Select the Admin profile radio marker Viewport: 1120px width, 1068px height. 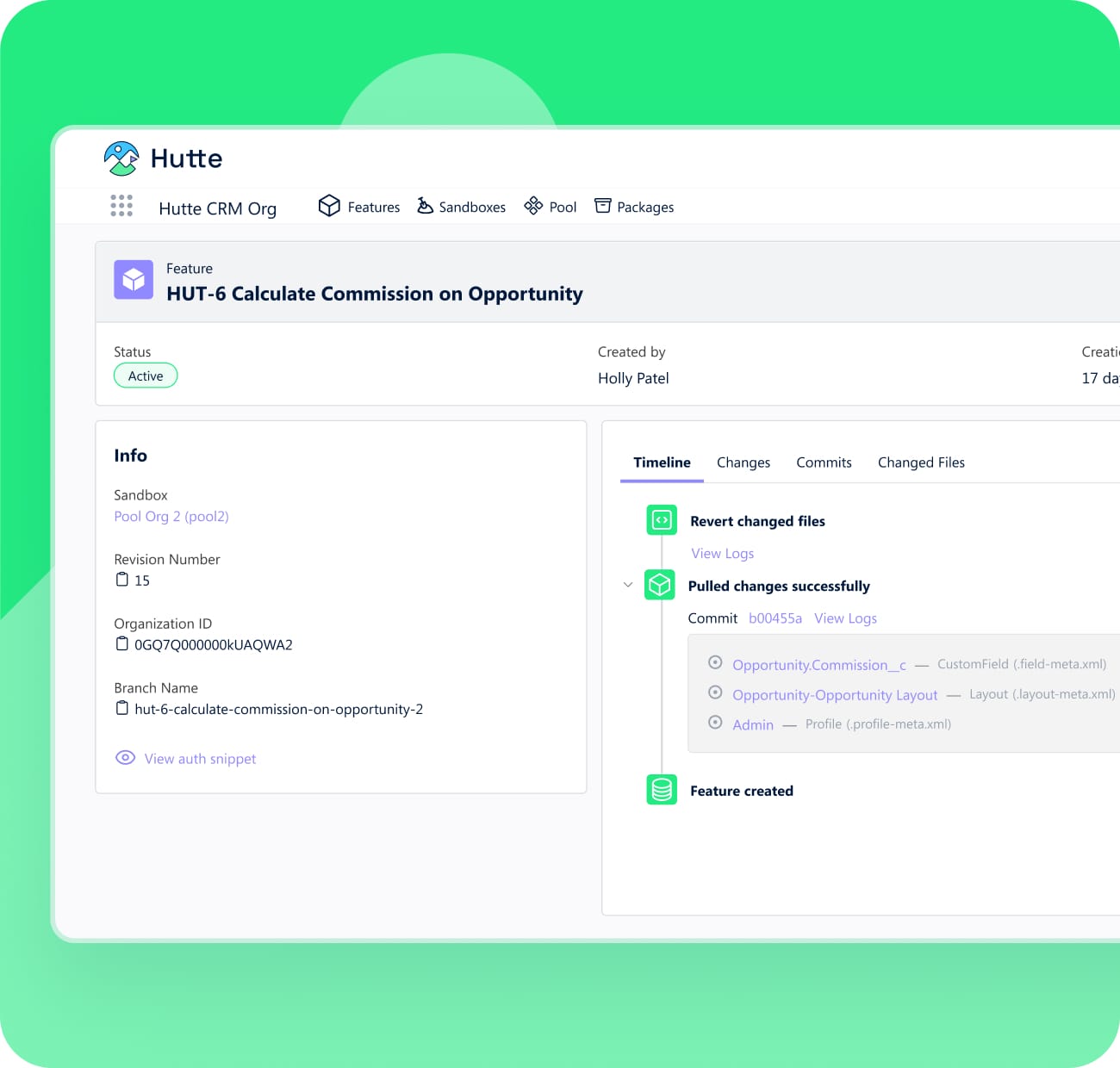[x=715, y=723]
